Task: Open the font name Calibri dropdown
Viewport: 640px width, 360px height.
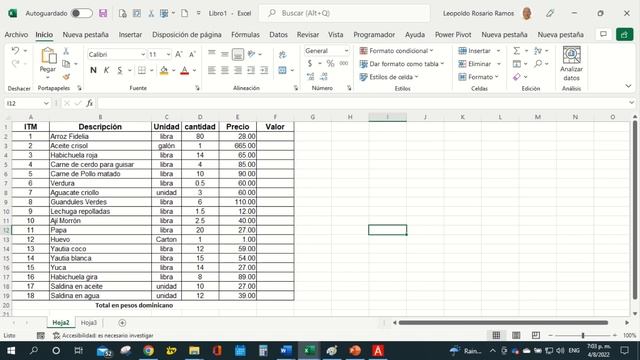Action: pos(143,55)
